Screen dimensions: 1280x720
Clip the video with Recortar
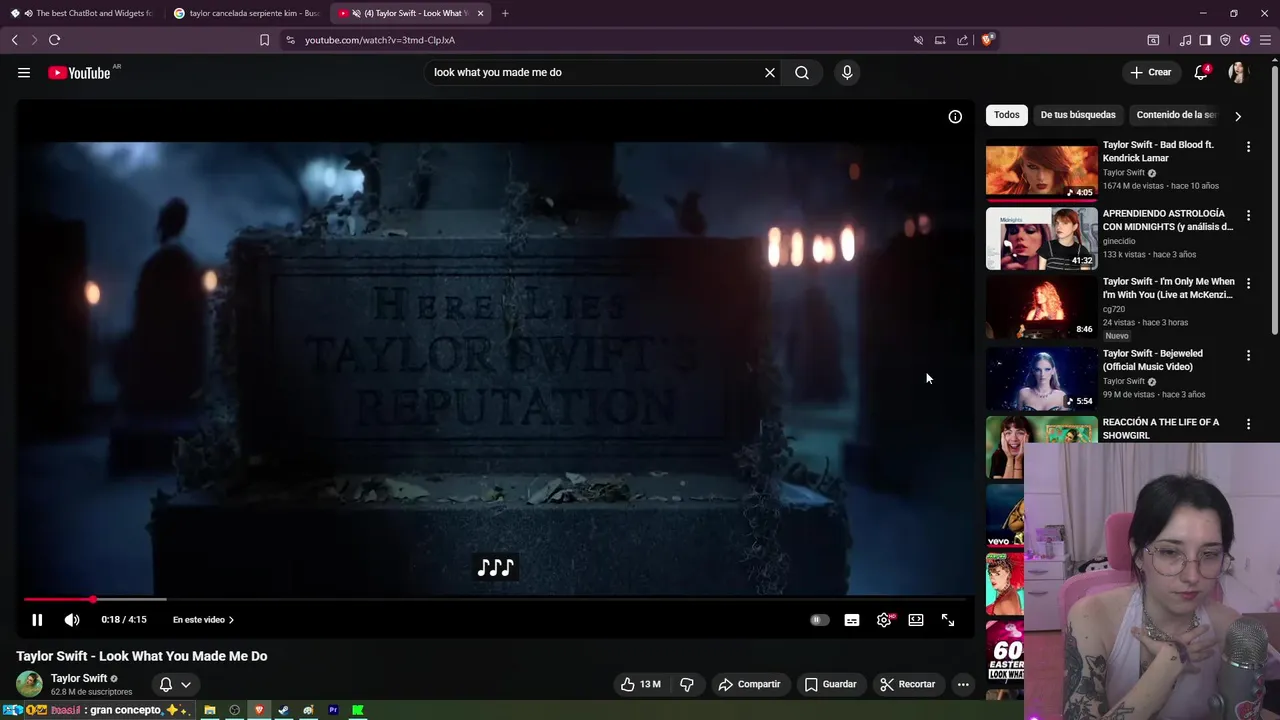(907, 684)
